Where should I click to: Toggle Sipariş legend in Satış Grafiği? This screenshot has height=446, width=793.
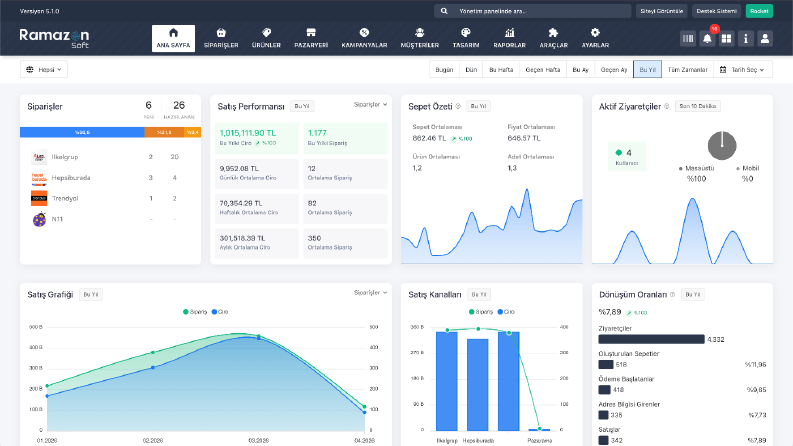tap(195, 312)
